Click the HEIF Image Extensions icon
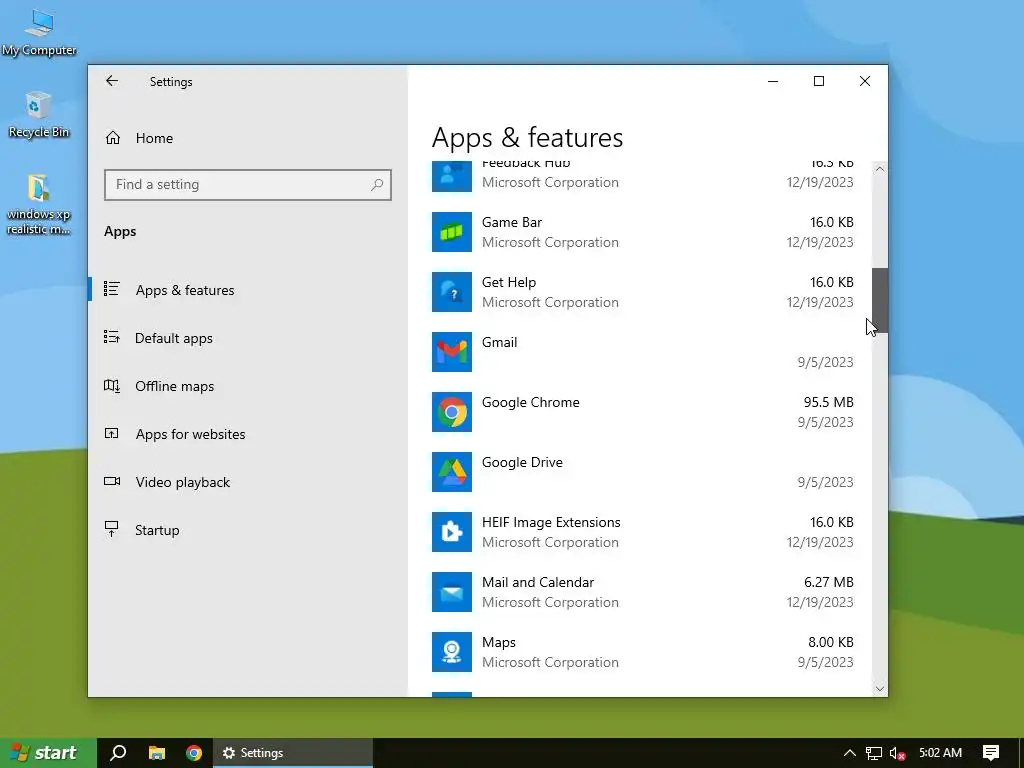The image size is (1024, 768). coord(451,532)
